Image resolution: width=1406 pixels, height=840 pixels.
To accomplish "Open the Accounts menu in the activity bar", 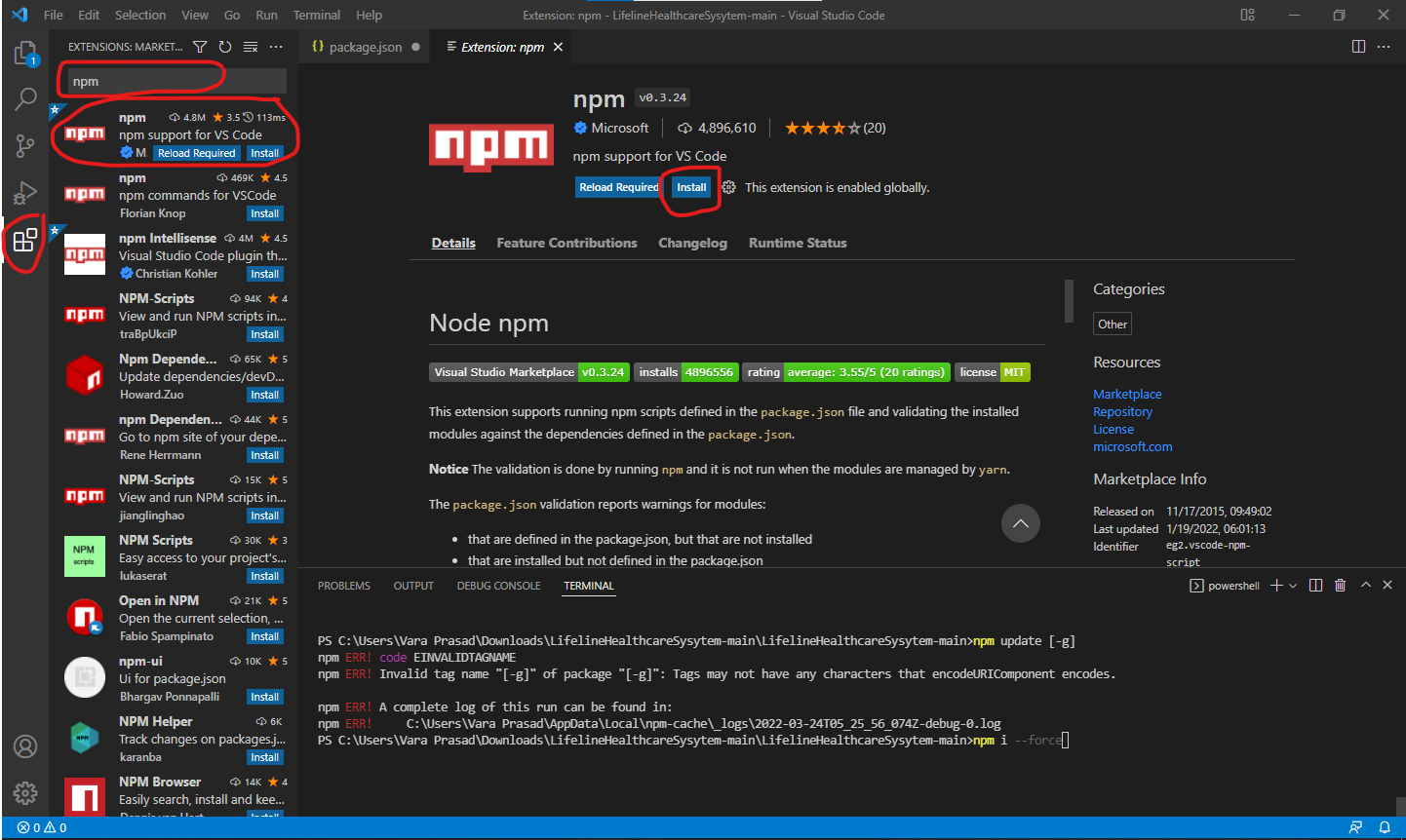I will 25,746.
